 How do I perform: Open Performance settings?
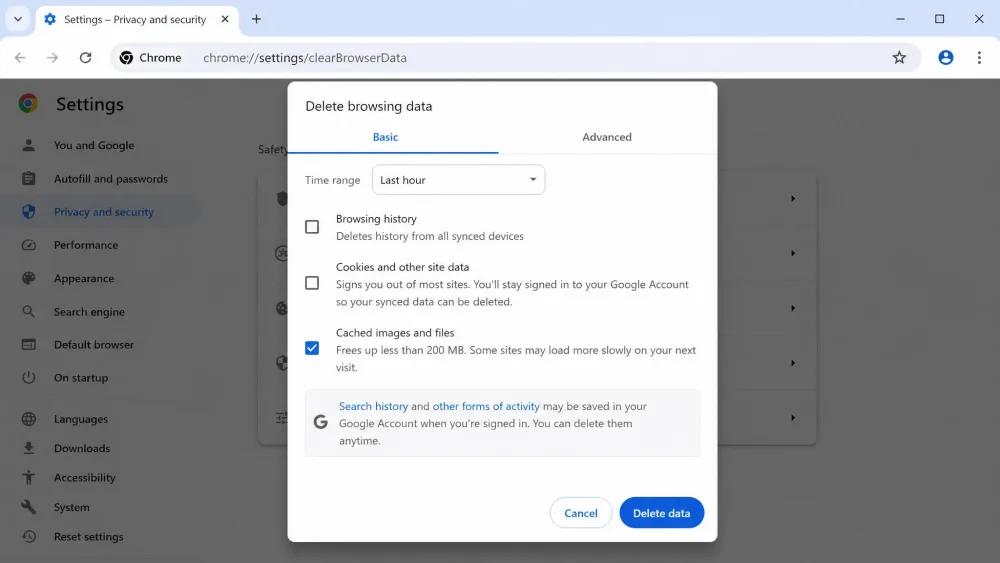[x=85, y=245]
